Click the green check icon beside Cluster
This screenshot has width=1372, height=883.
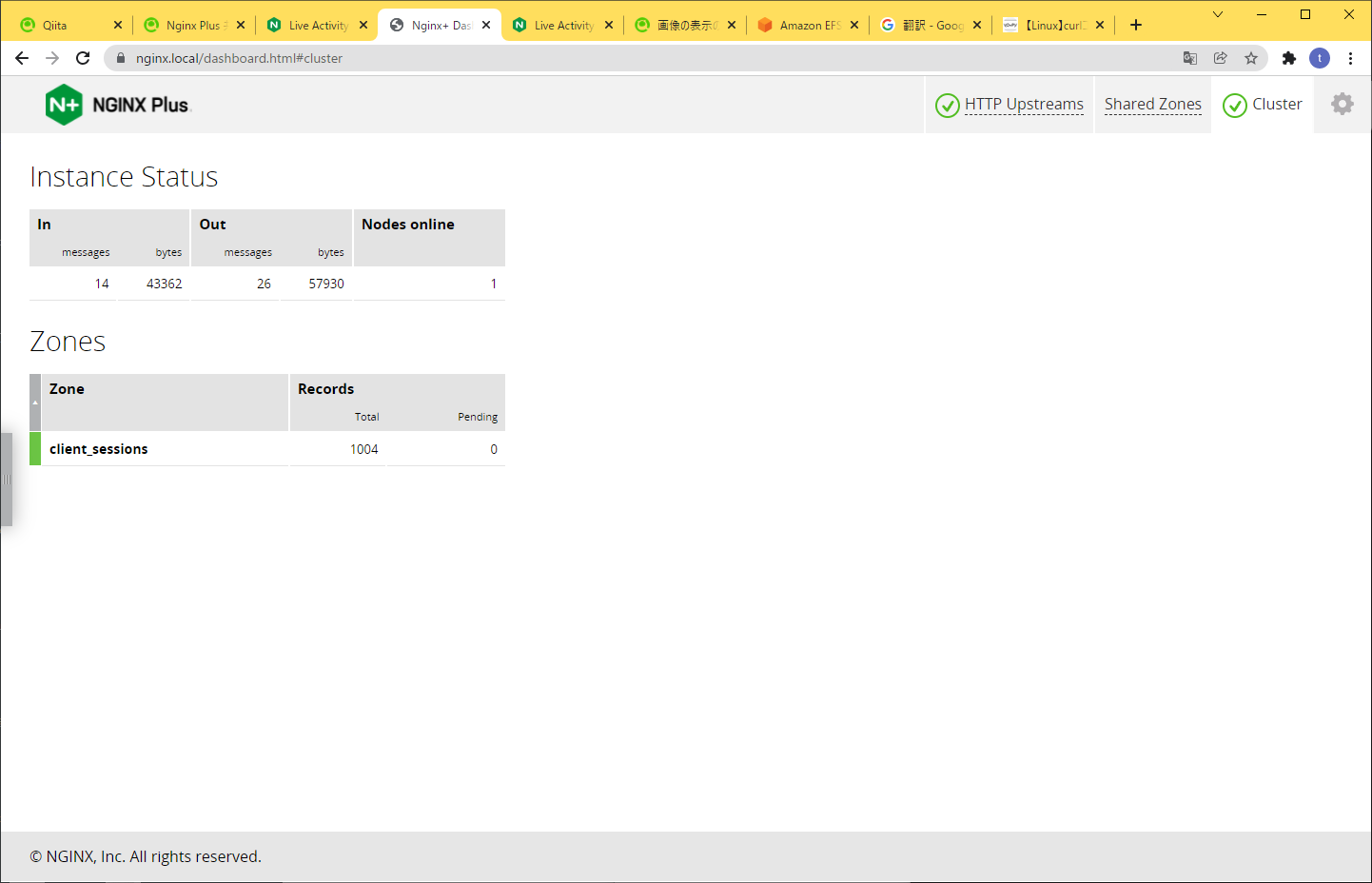click(1234, 105)
